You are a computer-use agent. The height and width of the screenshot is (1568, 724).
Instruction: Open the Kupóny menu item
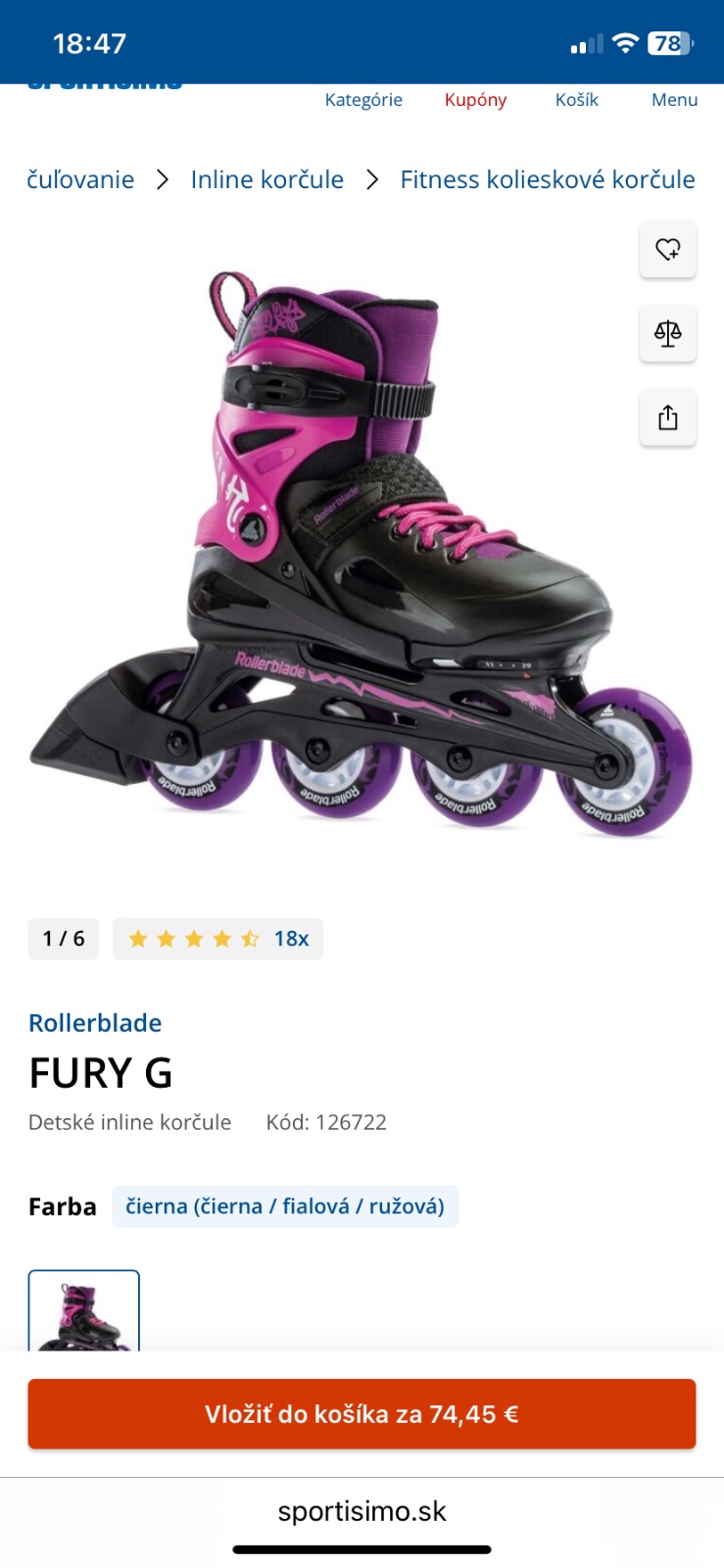475,100
